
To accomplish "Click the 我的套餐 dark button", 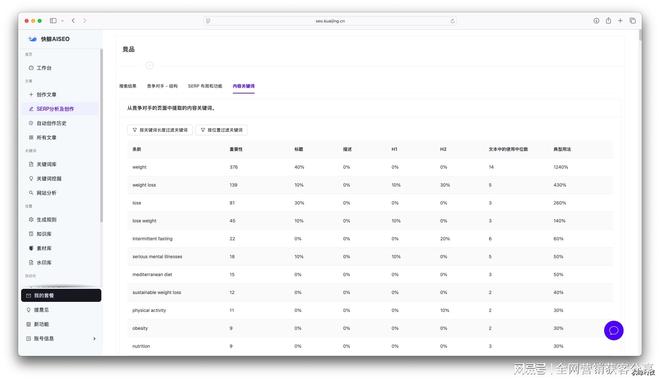I will pyautogui.click(x=61, y=295).
